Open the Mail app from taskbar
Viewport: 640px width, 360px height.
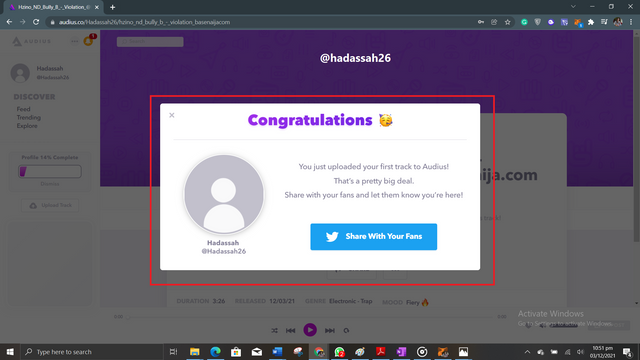click(x=257, y=351)
